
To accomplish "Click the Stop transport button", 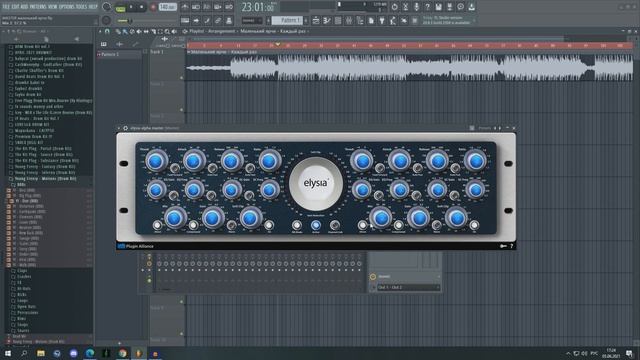I will coord(141,7).
